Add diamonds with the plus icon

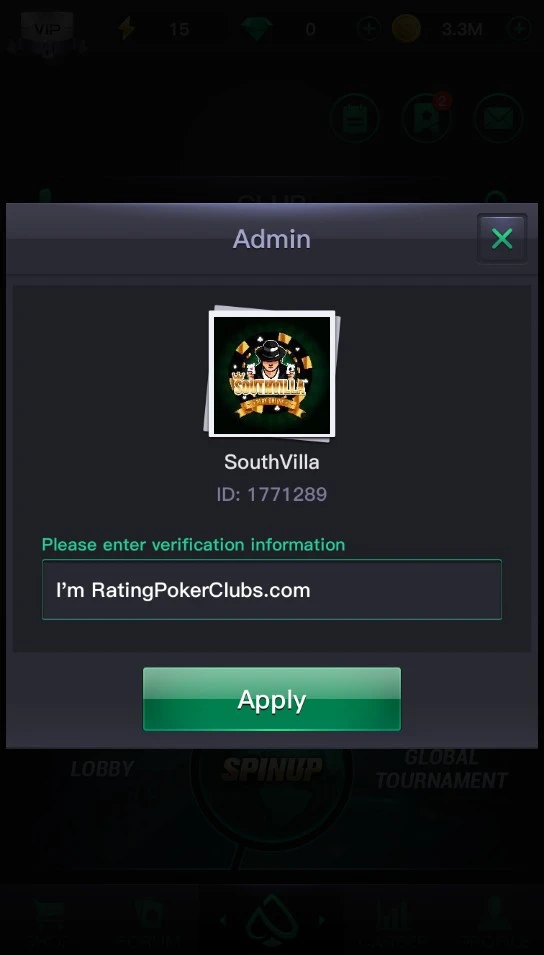point(369,29)
